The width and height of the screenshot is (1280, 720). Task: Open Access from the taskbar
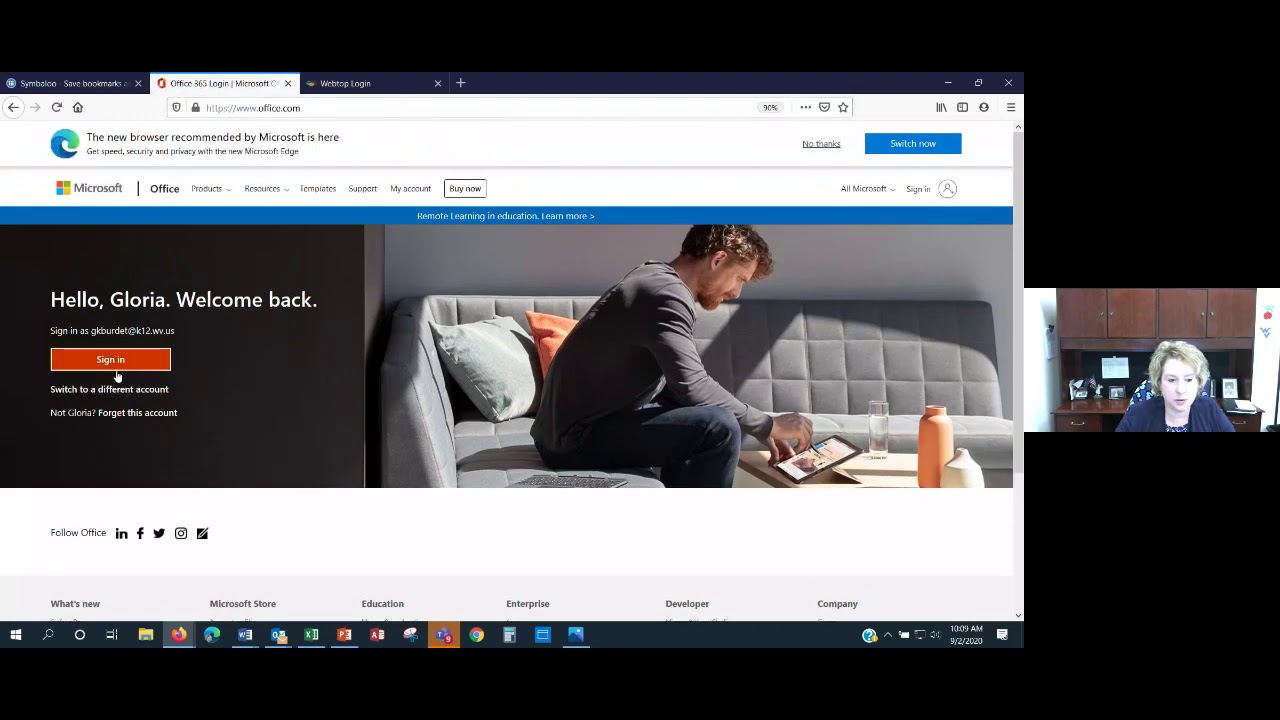pos(377,634)
